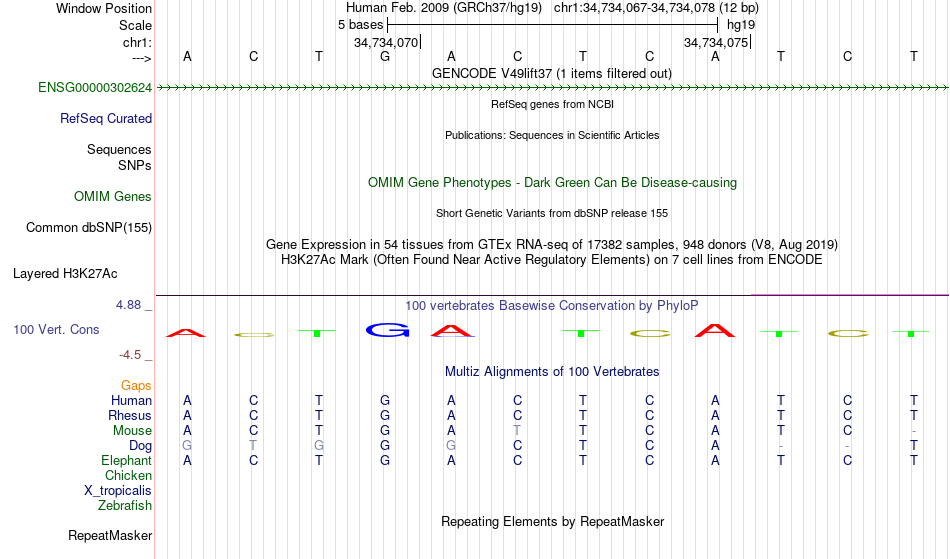Select the Elephant alignment row label
Viewport: 950px width, 559px height.
coord(126,461)
